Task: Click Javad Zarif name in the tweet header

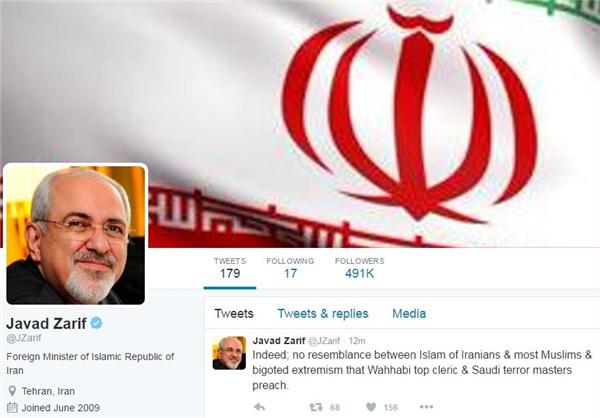Action: click(x=279, y=340)
